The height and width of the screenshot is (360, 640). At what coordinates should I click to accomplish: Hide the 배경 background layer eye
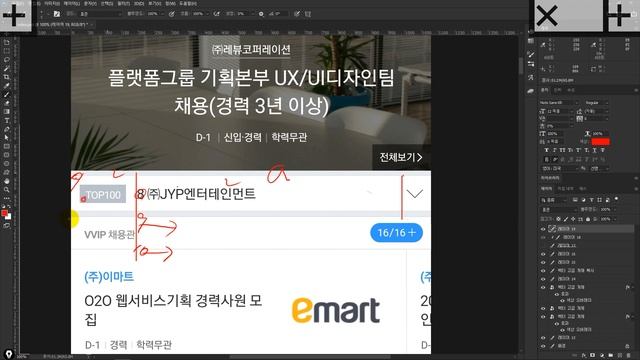(x=543, y=346)
